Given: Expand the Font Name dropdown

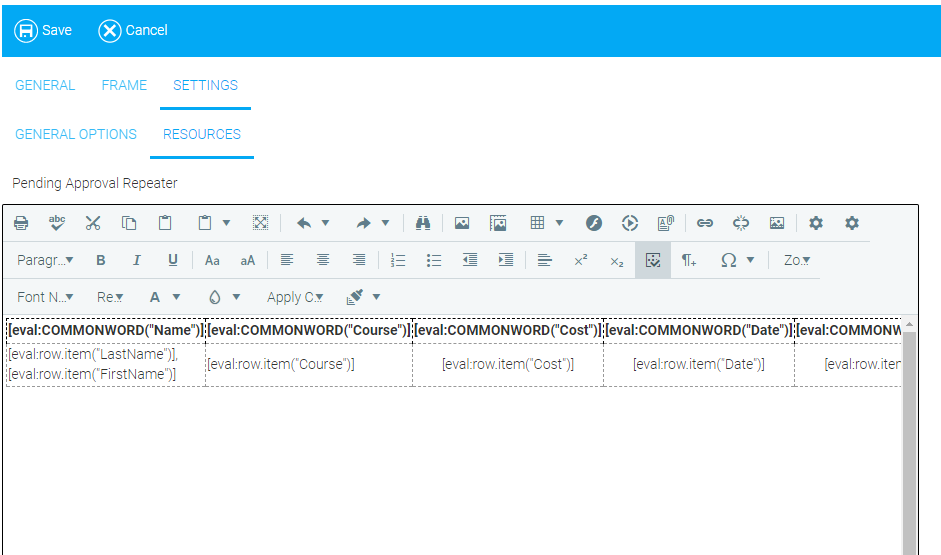Looking at the screenshot, I should (x=45, y=297).
